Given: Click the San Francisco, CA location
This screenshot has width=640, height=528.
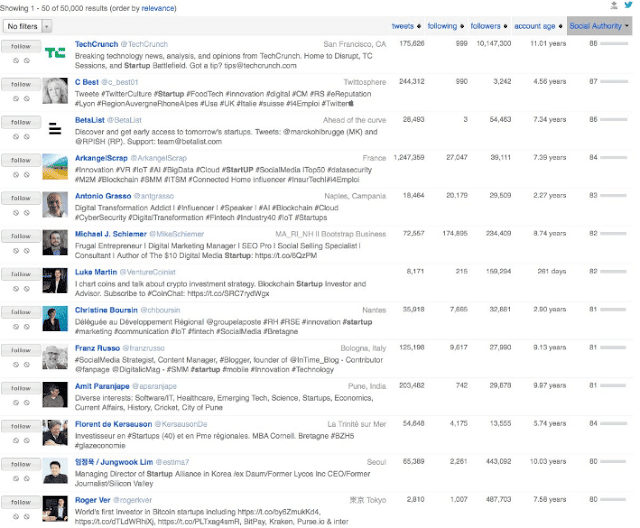Looking at the screenshot, I should coord(354,44).
